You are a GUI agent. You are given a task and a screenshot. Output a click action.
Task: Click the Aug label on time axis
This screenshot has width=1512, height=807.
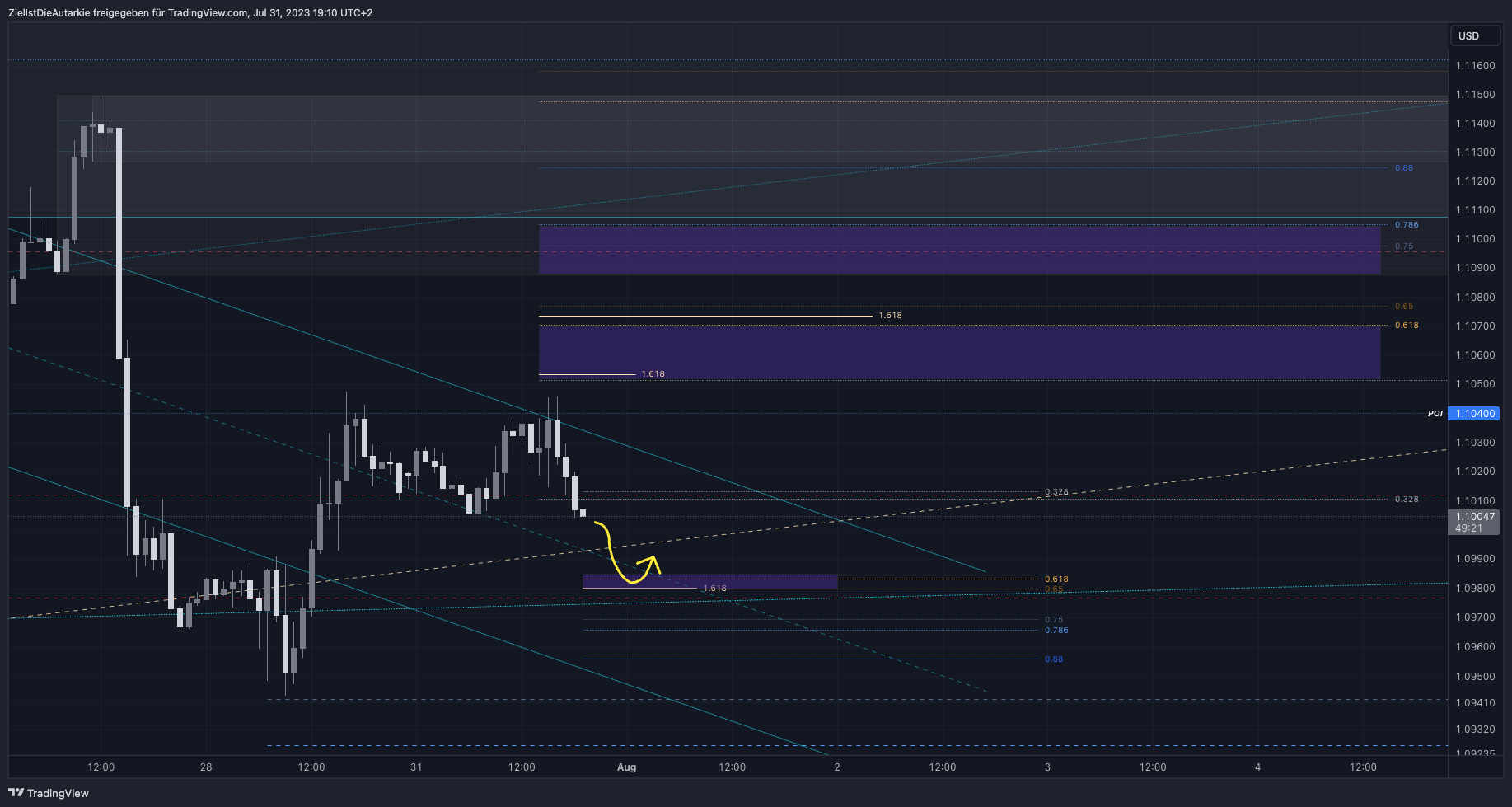[x=627, y=767]
